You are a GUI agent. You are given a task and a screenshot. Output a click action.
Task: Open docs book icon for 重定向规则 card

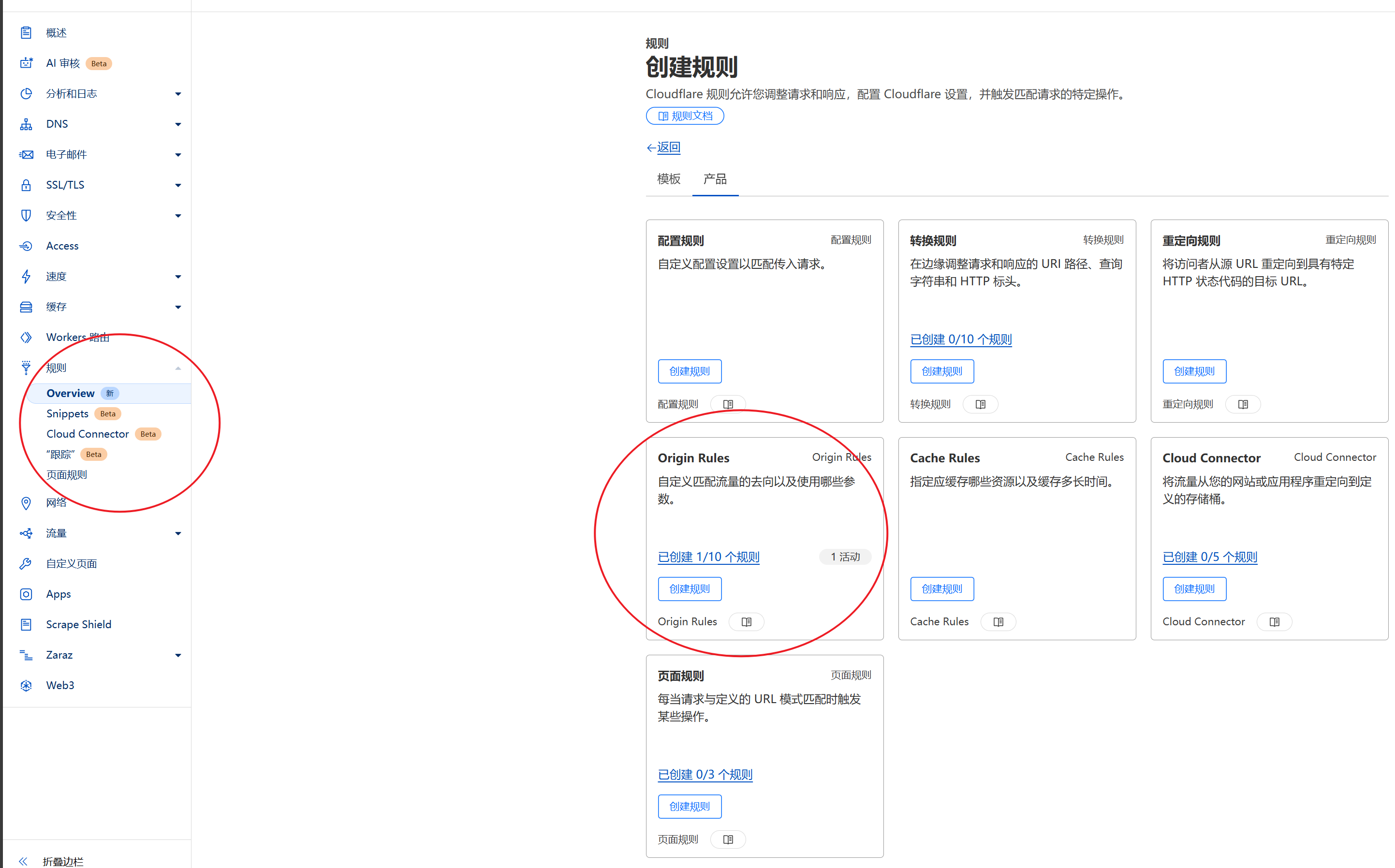[1243, 404]
